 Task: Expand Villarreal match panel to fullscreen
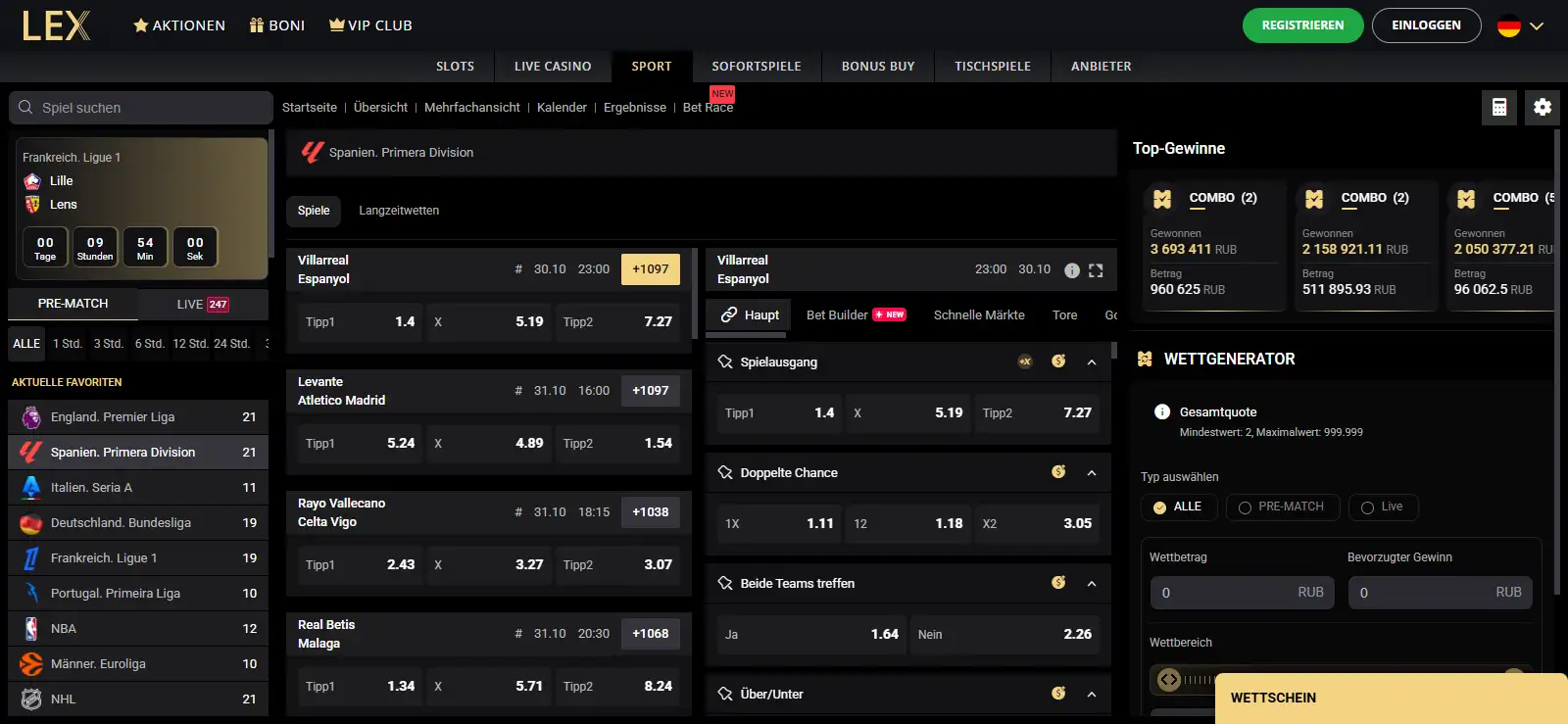(x=1096, y=270)
